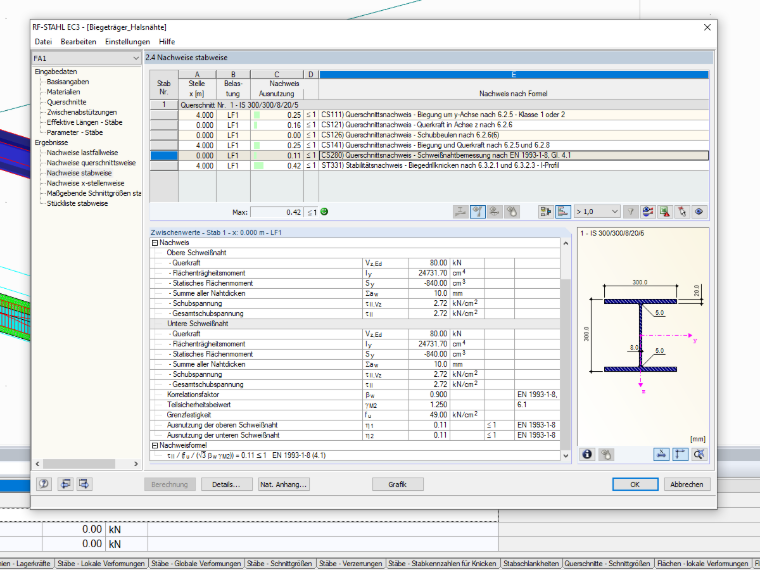The width and height of the screenshot is (760, 570).
Task: Click the Max 0.42 value field
Action: 277,212
